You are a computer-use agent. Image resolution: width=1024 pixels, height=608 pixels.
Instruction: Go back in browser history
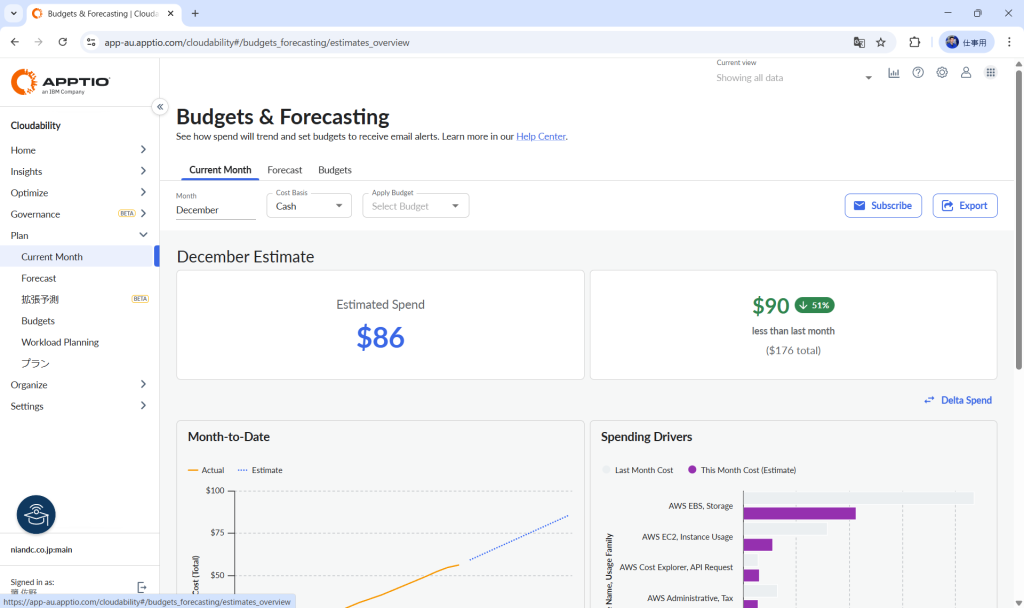[x=15, y=42]
